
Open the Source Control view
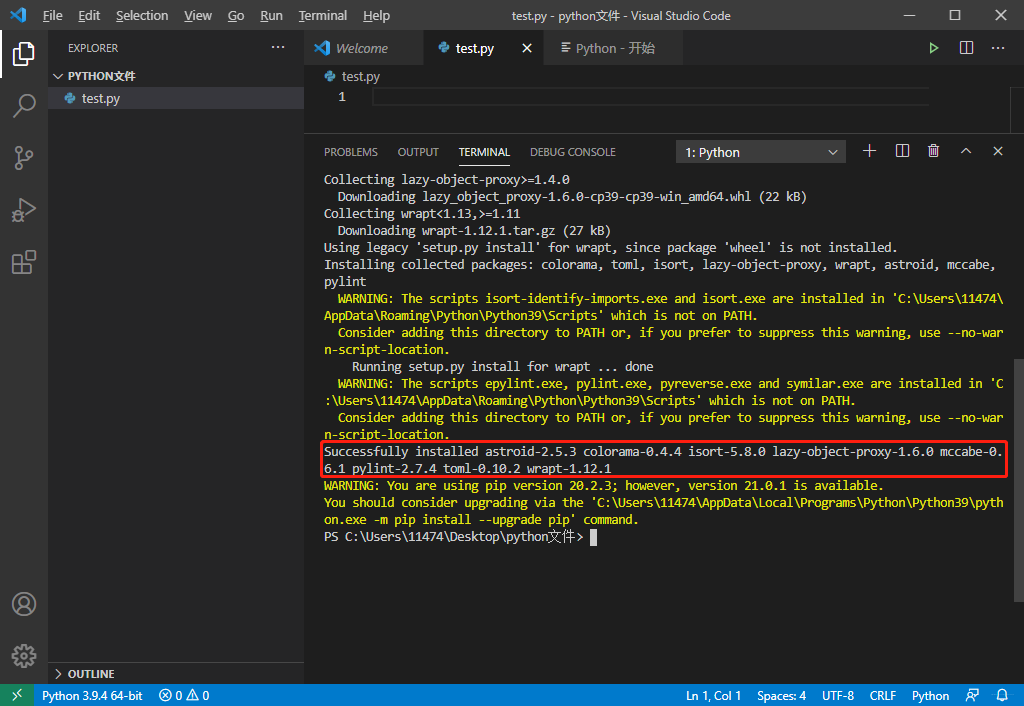[24, 158]
